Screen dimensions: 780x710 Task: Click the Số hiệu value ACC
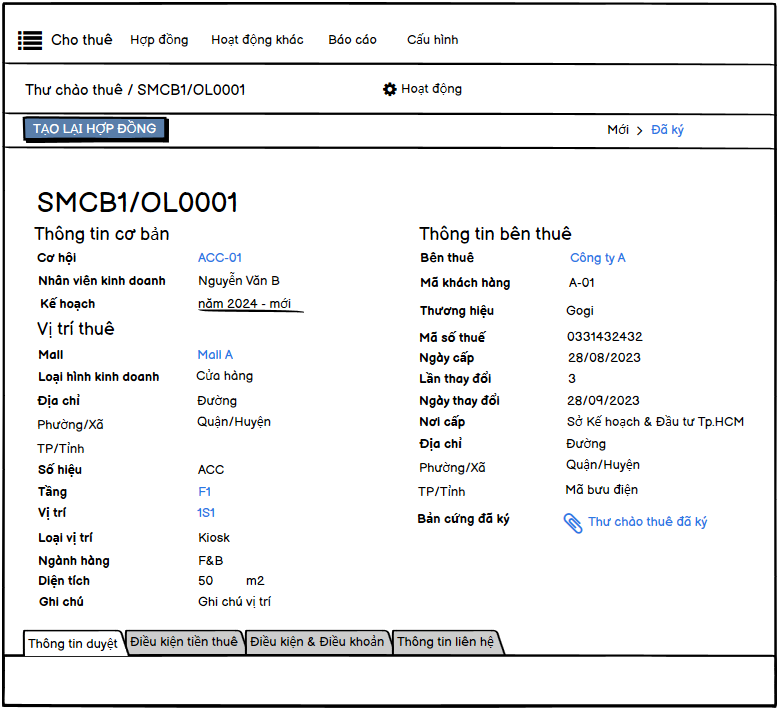pos(211,470)
